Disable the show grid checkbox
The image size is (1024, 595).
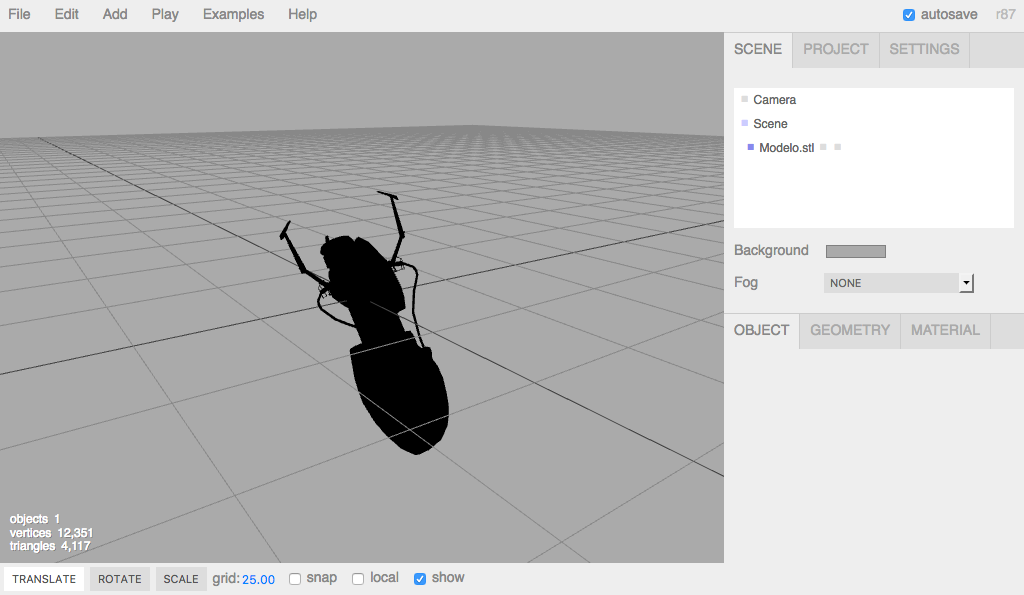click(419, 578)
